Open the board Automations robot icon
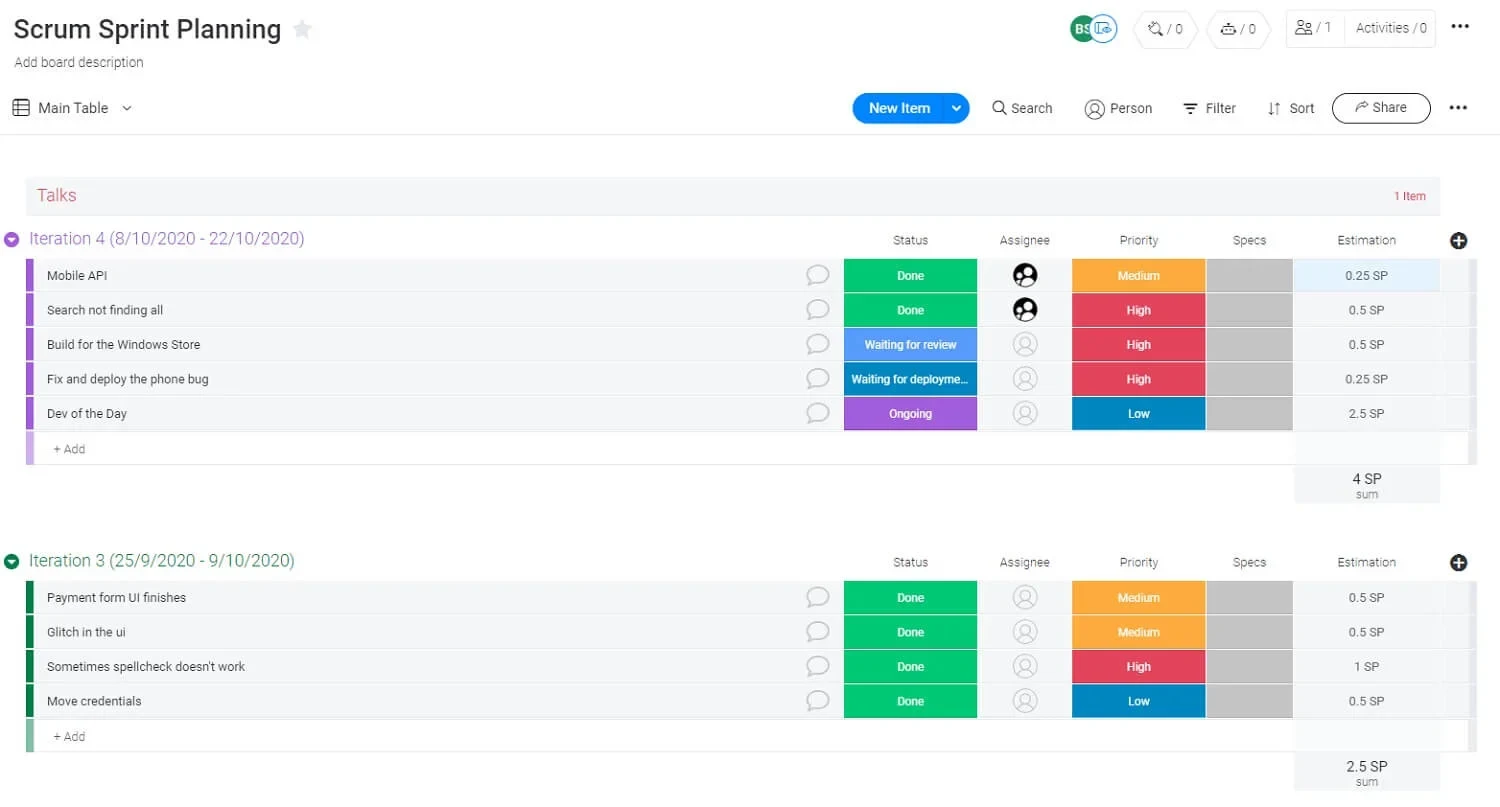1500x807 pixels. click(x=1238, y=29)
